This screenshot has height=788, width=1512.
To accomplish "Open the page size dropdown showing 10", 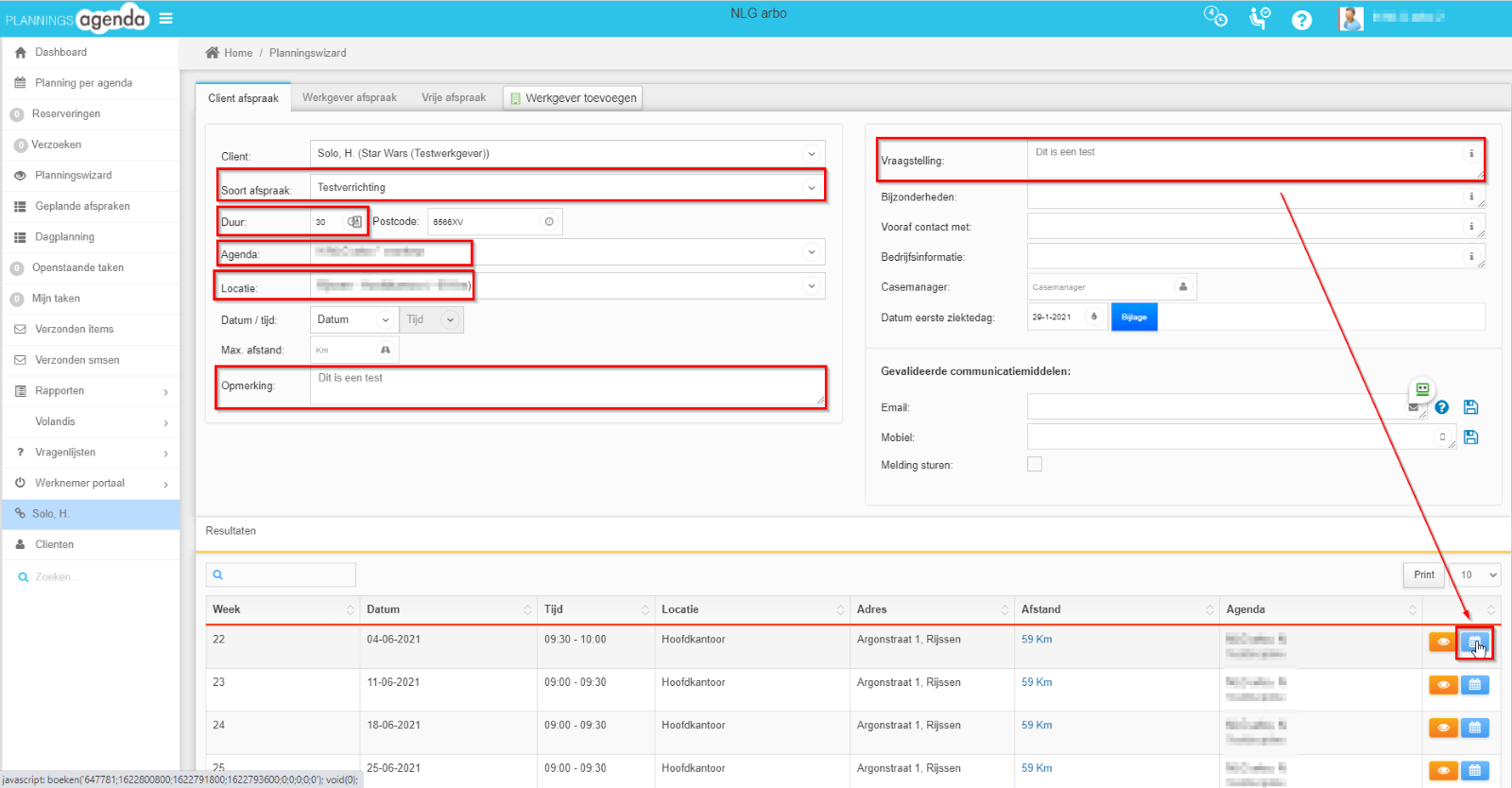I will pos(1478,574).
